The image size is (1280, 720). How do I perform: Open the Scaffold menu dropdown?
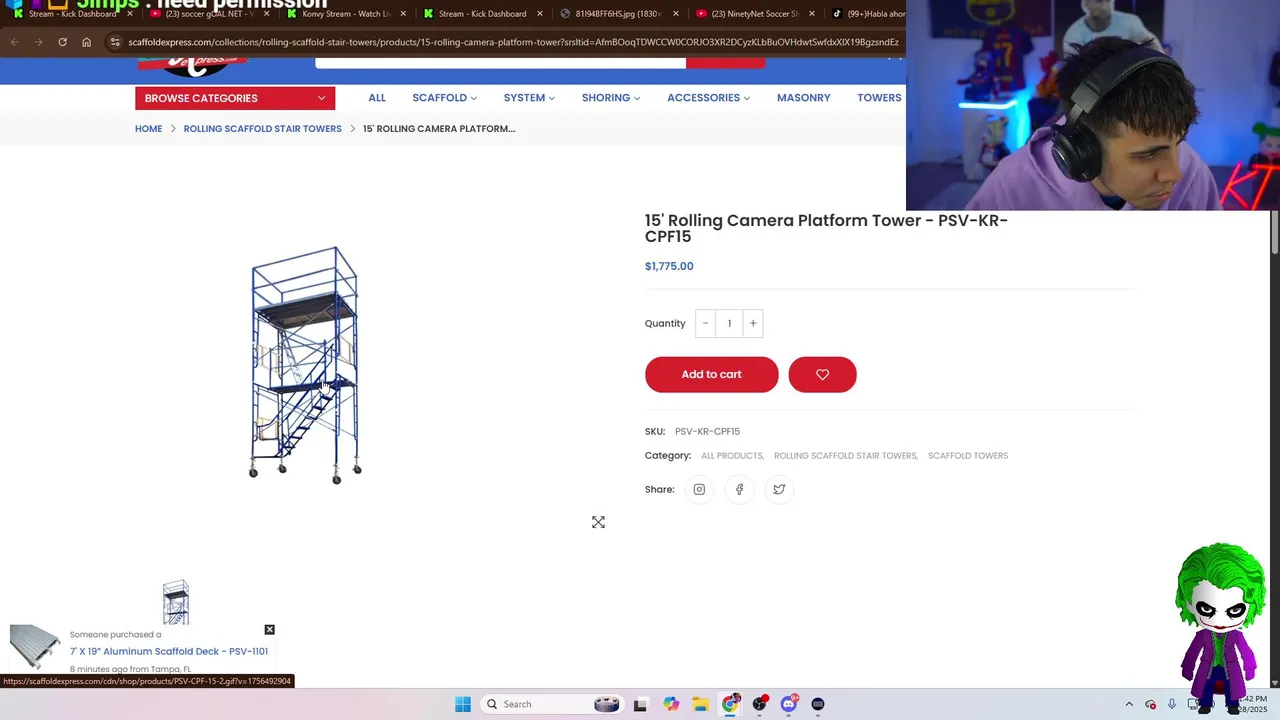coord(444,98)
